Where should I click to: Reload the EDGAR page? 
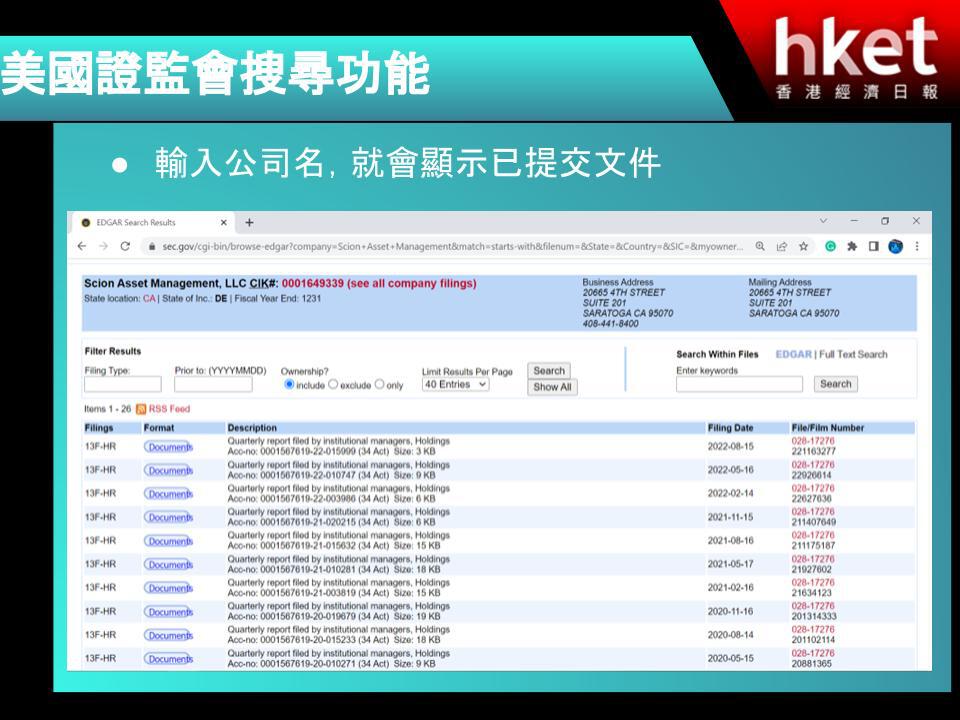pos(126,246)
